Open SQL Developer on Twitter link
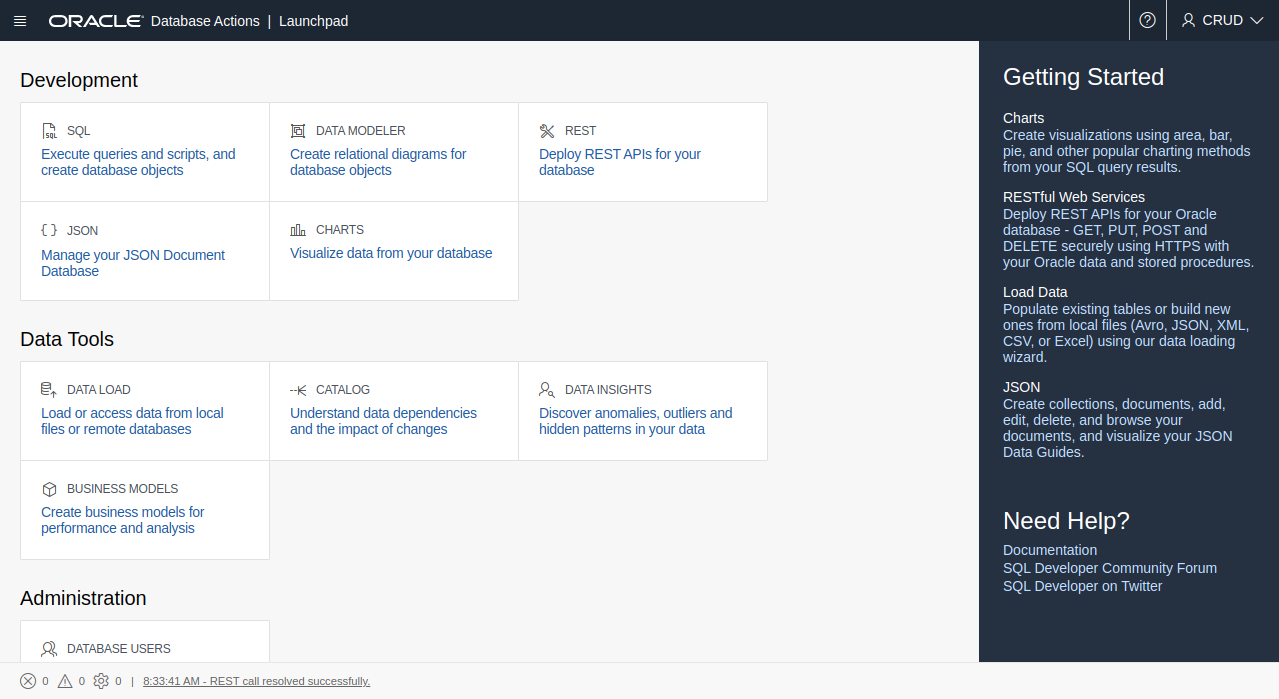Viewport: 1279px width, 699px height. point(1082,586)
